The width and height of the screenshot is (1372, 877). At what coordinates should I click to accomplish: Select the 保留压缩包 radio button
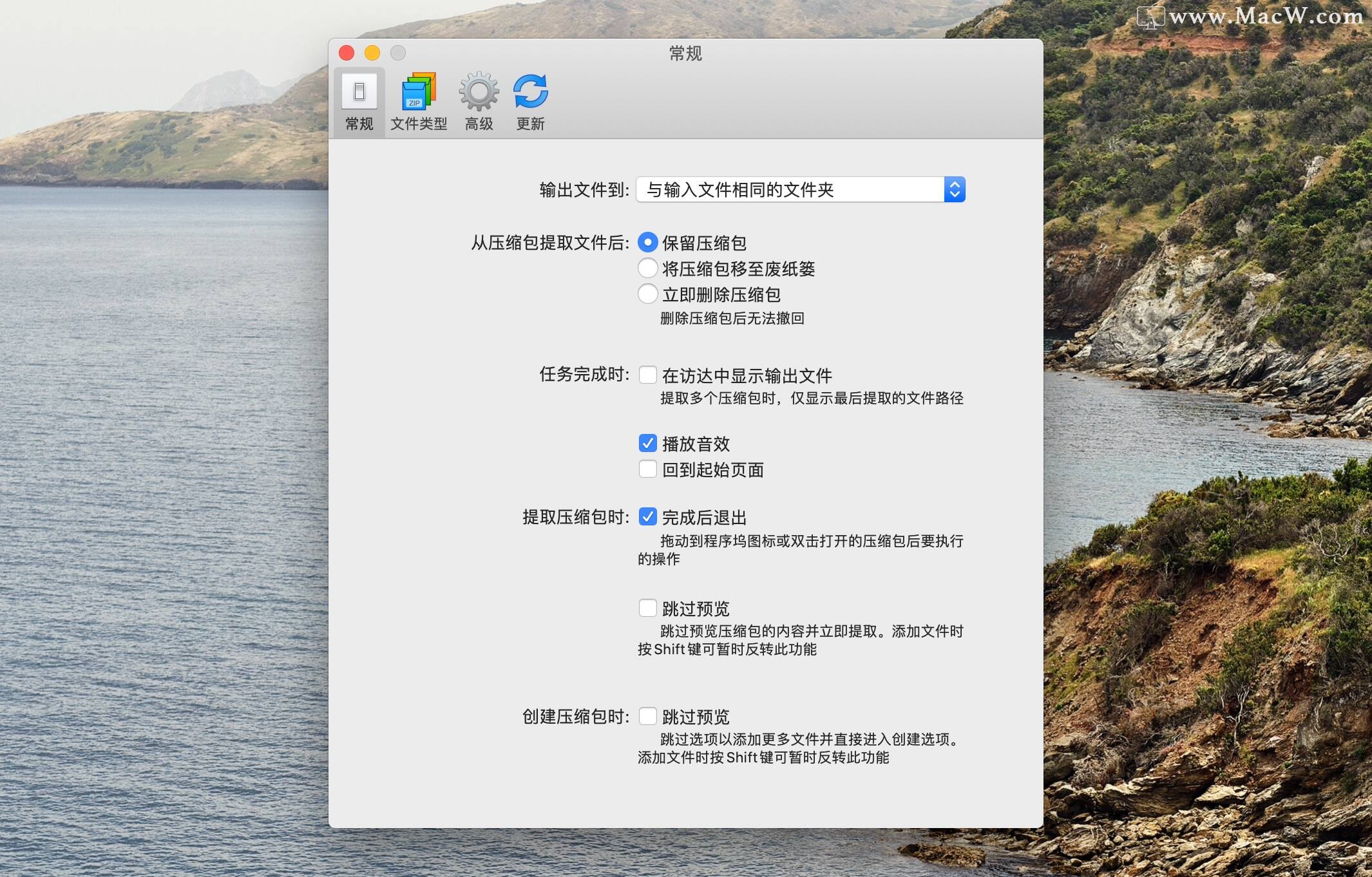point(647,243)
